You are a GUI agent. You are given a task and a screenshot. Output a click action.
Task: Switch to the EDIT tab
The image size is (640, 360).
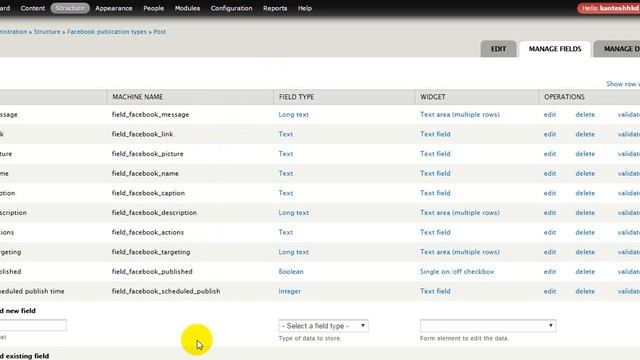[x=498, y=49]
